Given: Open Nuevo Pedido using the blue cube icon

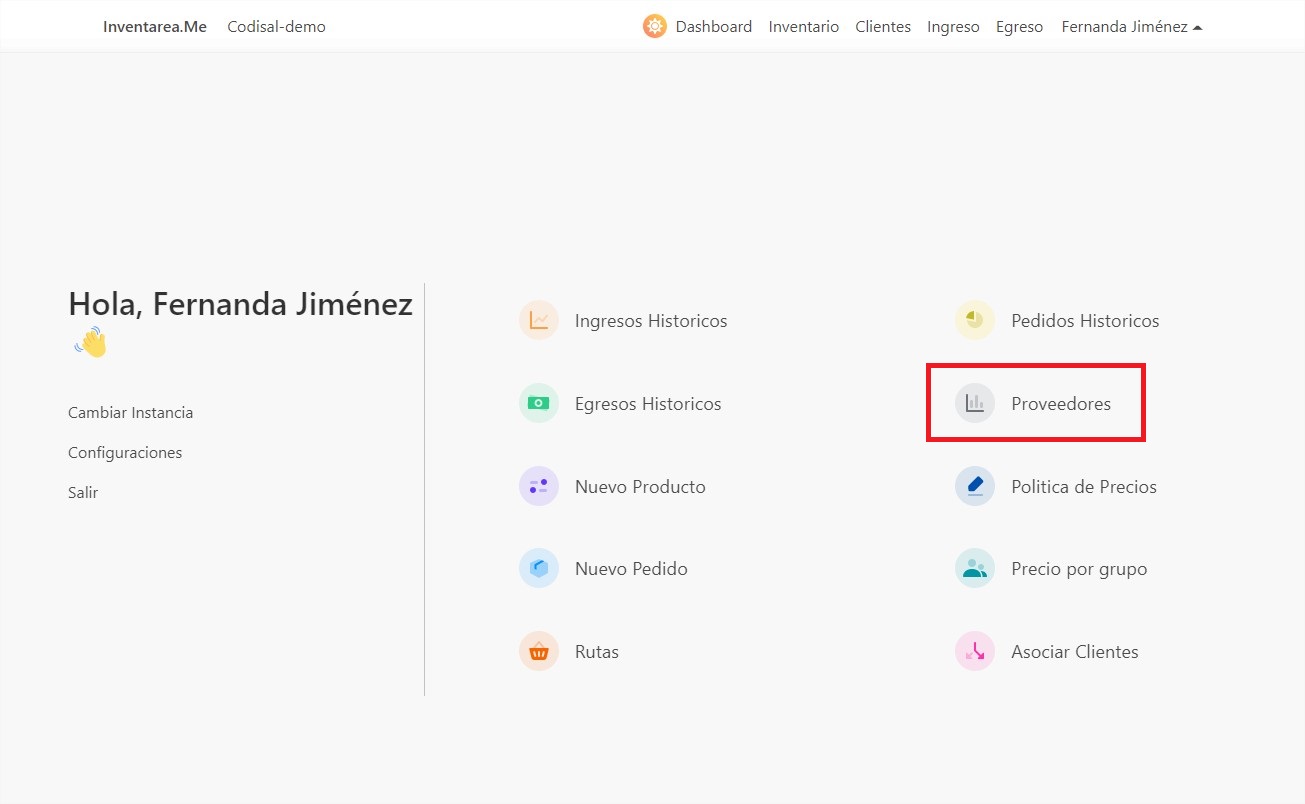Looking at the screenshot, I should coord(539,568).
